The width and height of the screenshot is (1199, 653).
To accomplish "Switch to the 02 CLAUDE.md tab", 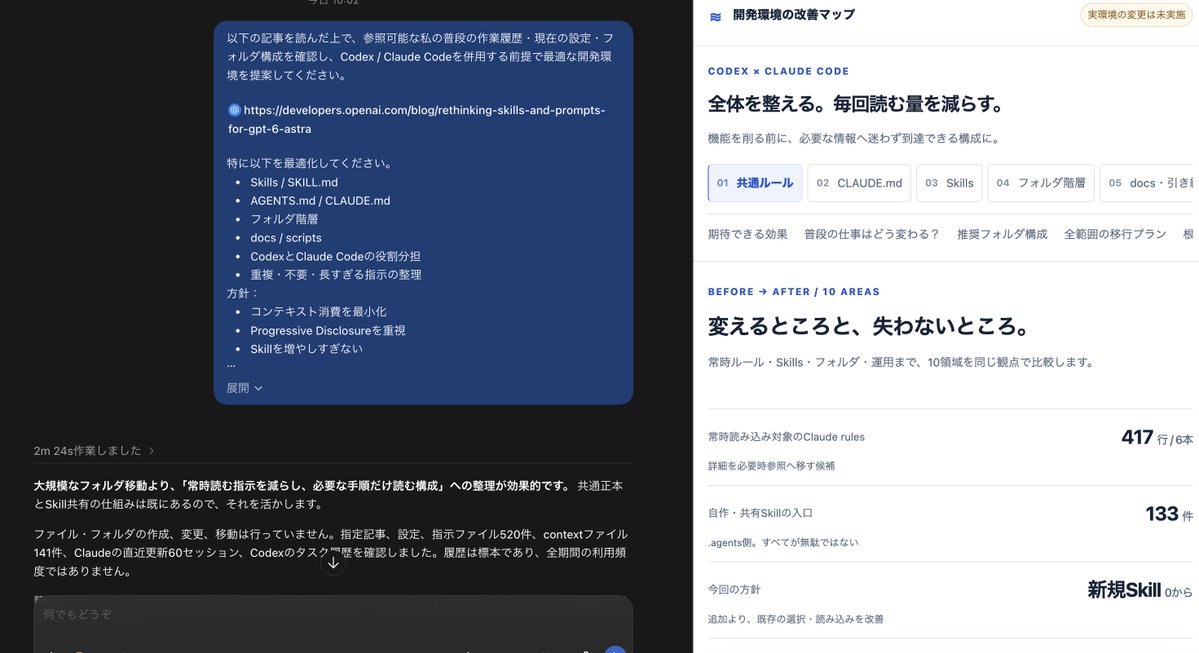I will [x=859, y=183].
